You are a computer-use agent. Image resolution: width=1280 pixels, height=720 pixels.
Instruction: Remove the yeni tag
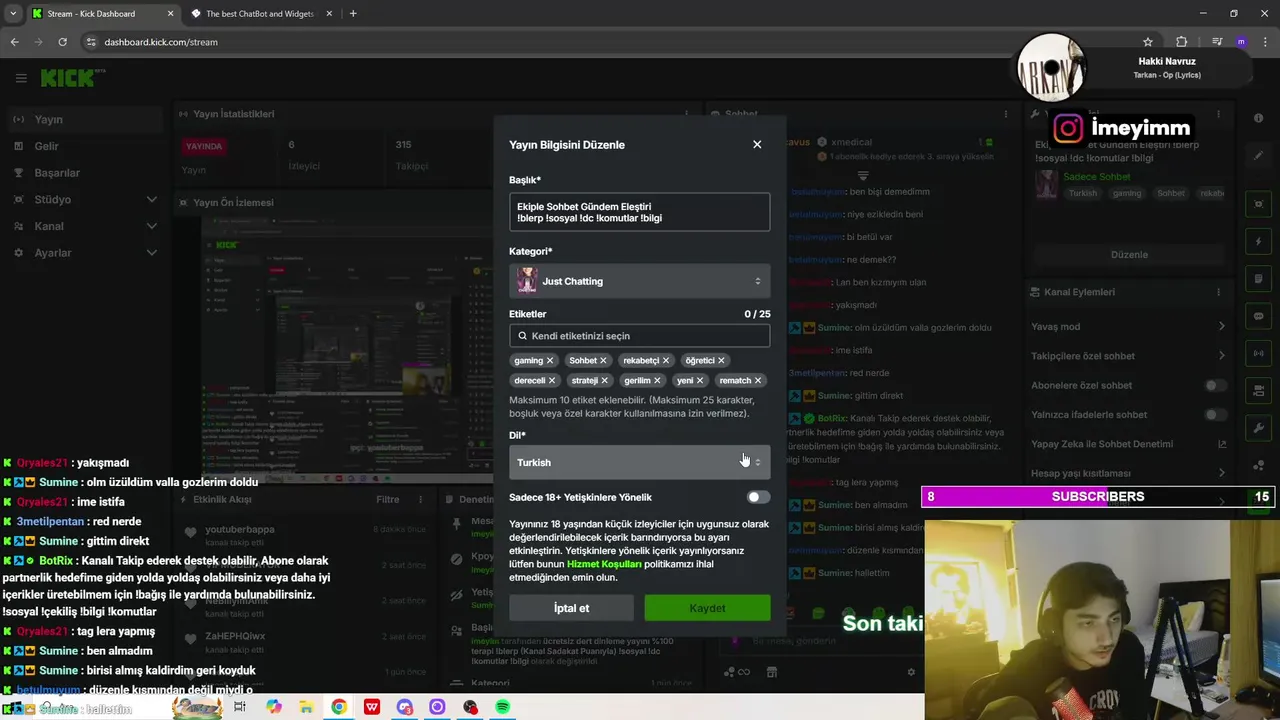(700, 381)
